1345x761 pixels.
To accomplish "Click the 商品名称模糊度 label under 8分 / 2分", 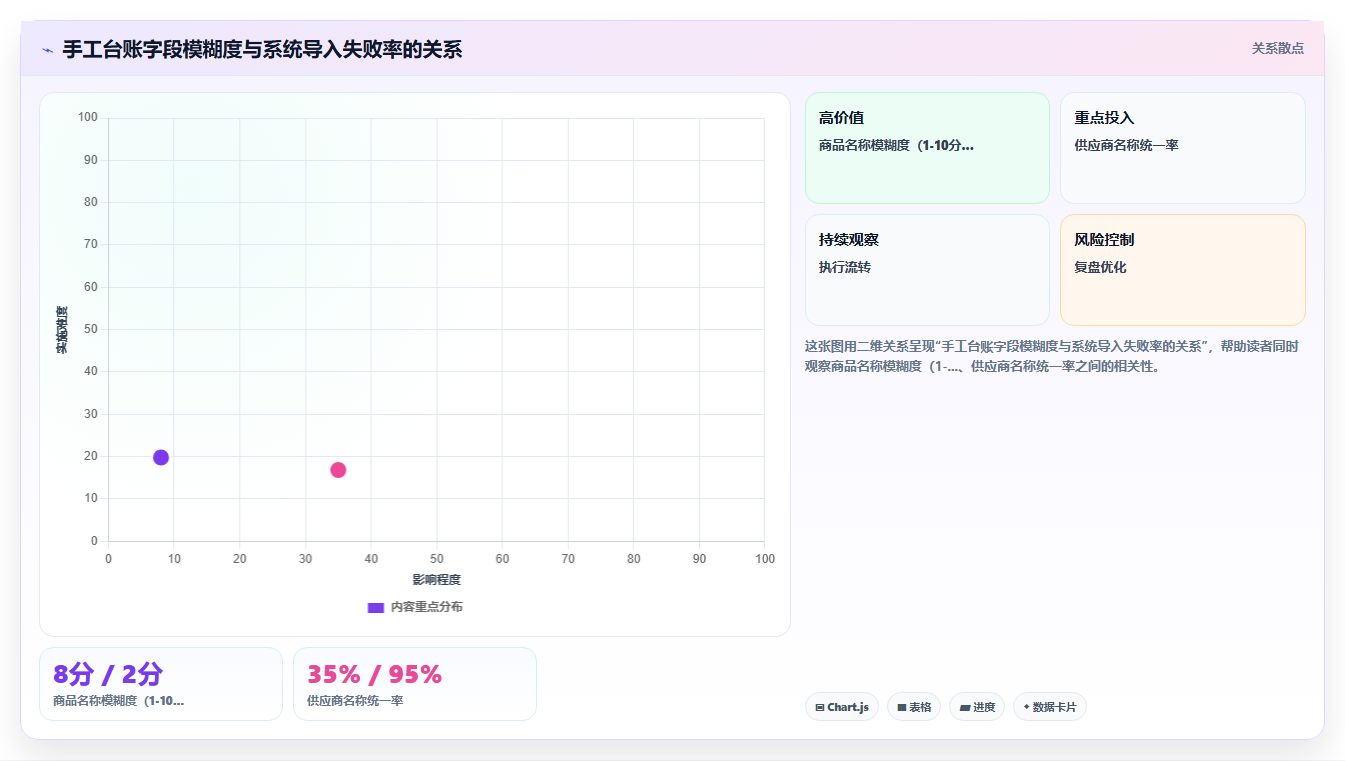I will [118, 701].
